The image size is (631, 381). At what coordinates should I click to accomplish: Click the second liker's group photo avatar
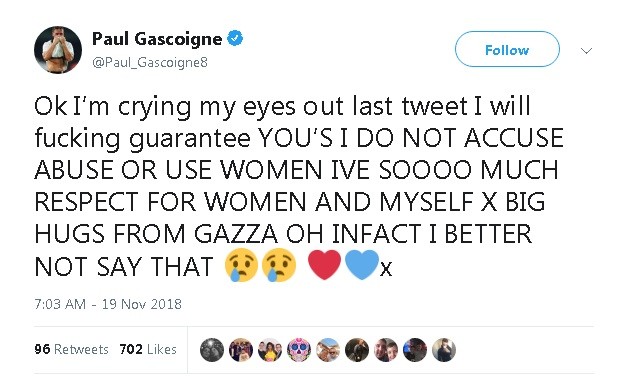[x=241, y=350]
